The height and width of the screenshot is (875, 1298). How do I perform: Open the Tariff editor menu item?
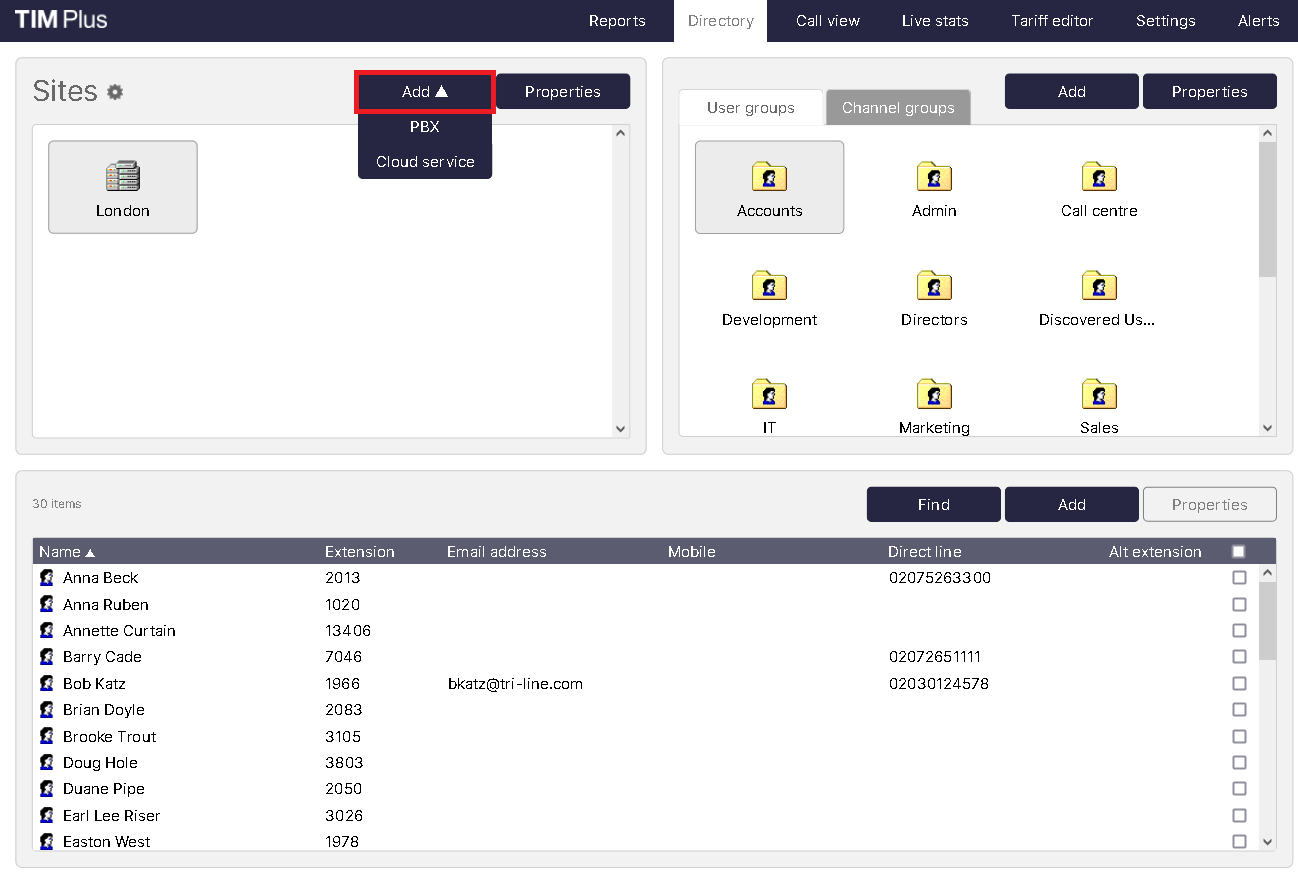click(1052, 21)
